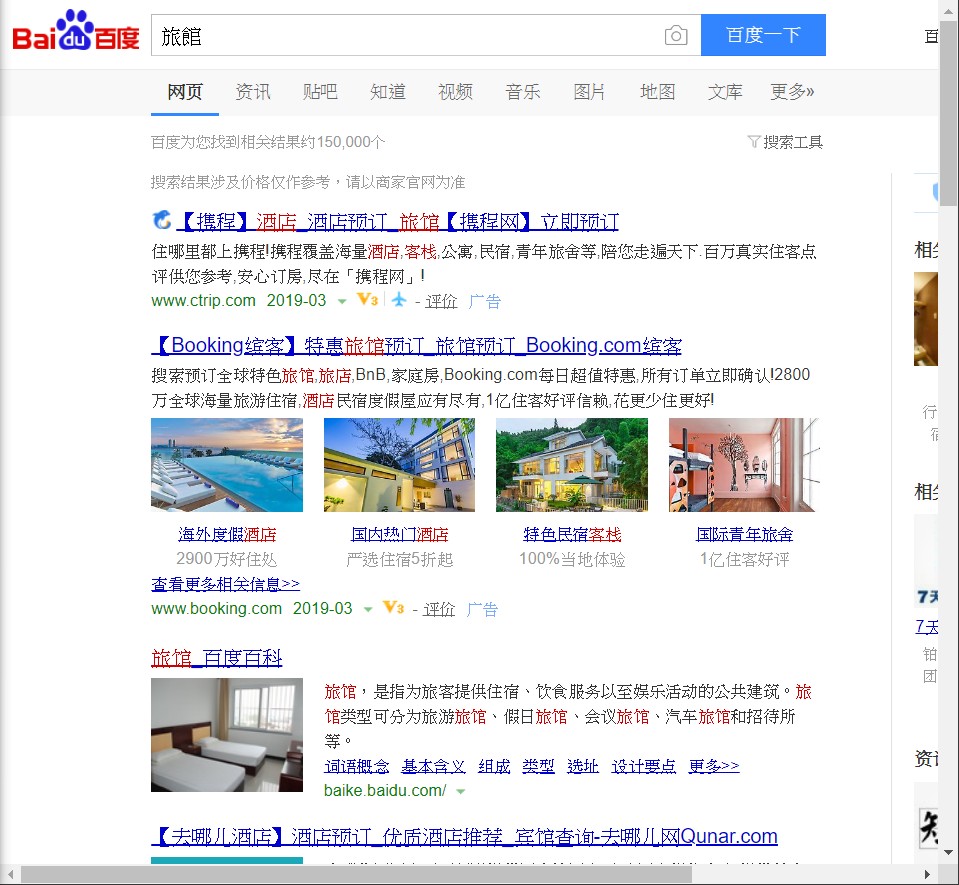Click the scroll left arrow
This screenshot has width=959, height=885.
click(10, 875)
